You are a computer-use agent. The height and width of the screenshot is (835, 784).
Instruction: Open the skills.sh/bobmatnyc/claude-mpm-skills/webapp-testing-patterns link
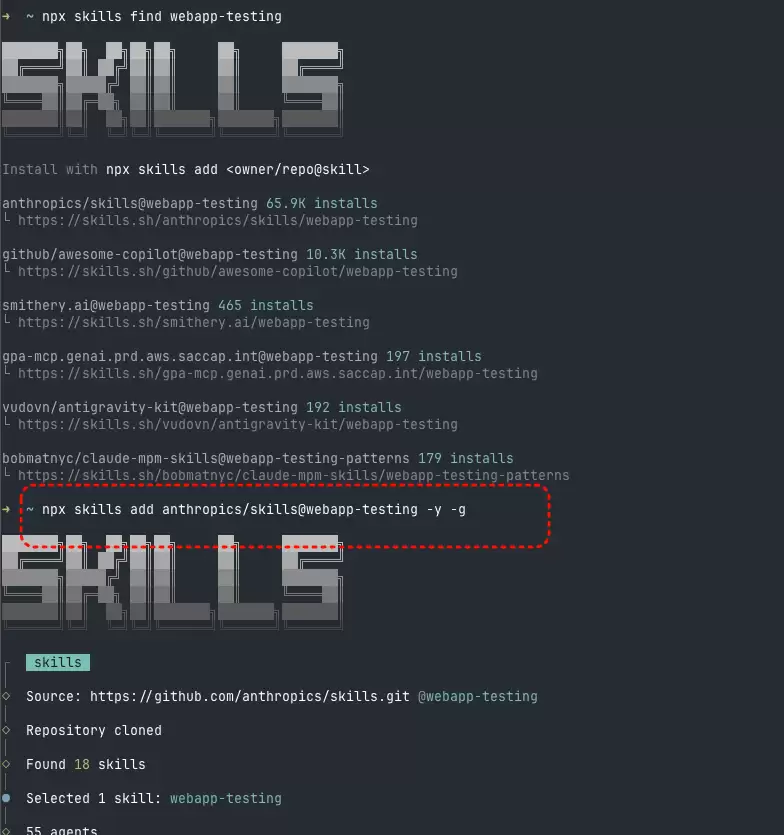point(294,476)
